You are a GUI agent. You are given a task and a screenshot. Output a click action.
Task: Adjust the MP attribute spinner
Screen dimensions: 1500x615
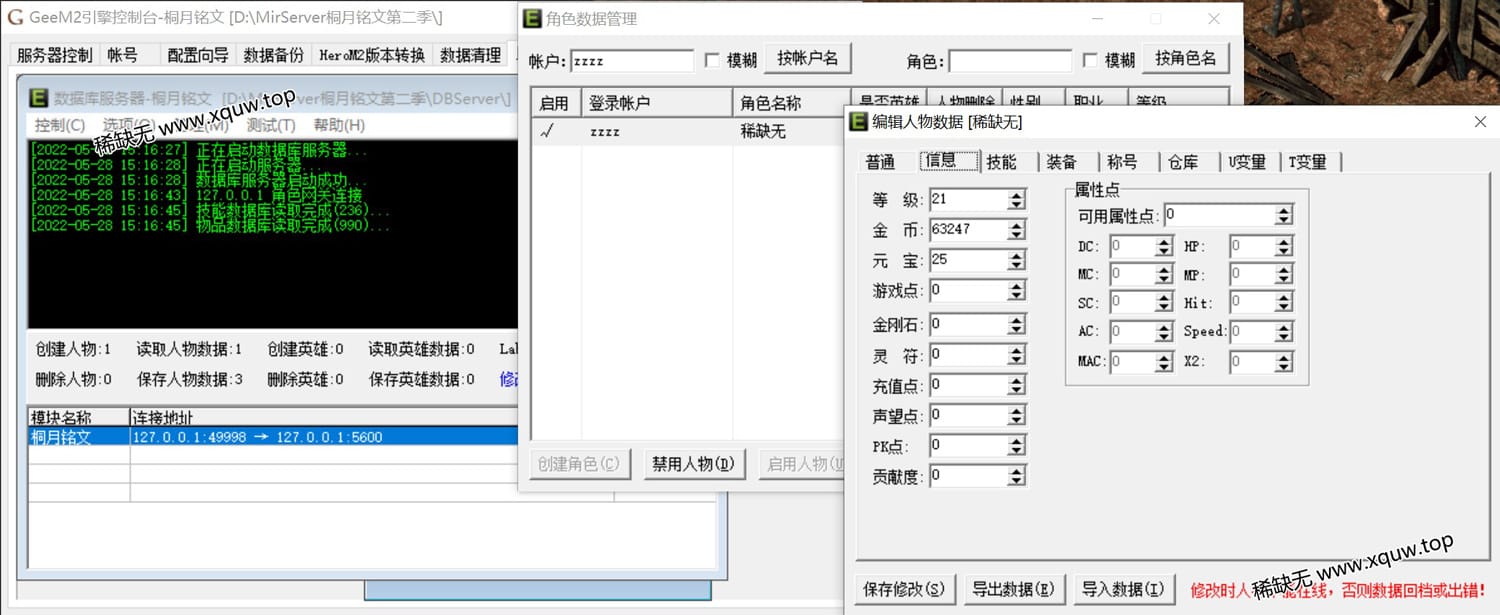[1284, 274]
